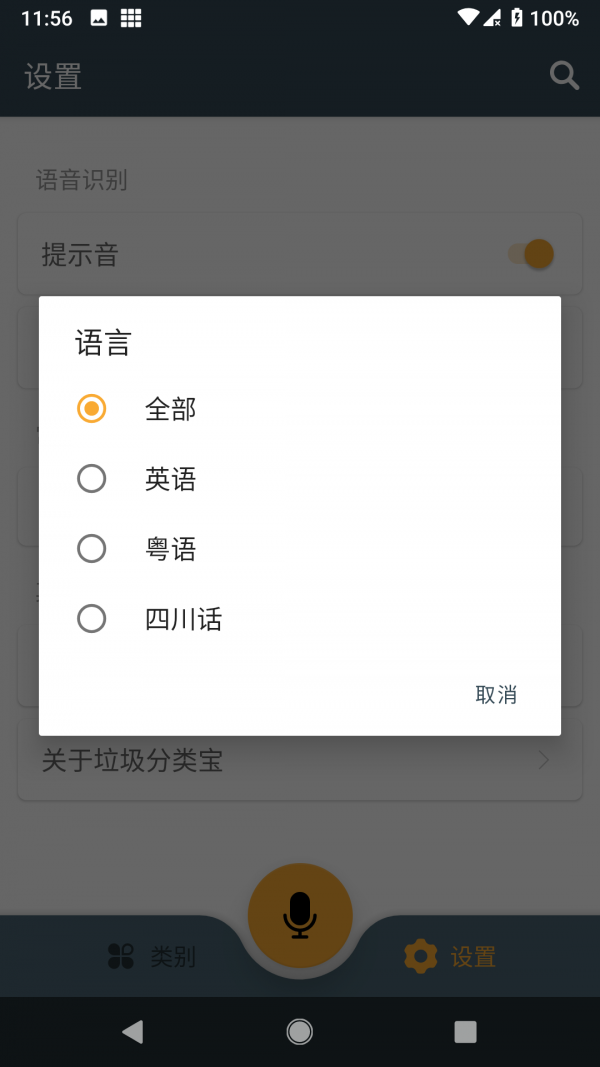This screenshot has width=600, height=1067.
Task: Tap the image icon in status bar
Action: click(99, 18)
